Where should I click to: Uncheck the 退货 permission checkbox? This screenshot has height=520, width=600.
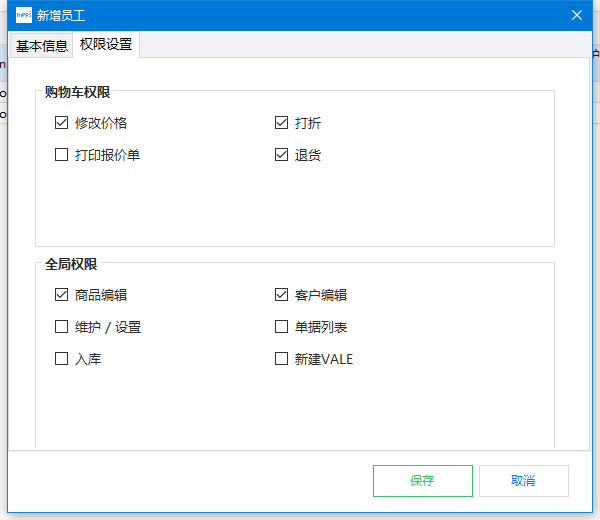coord(281,155)
